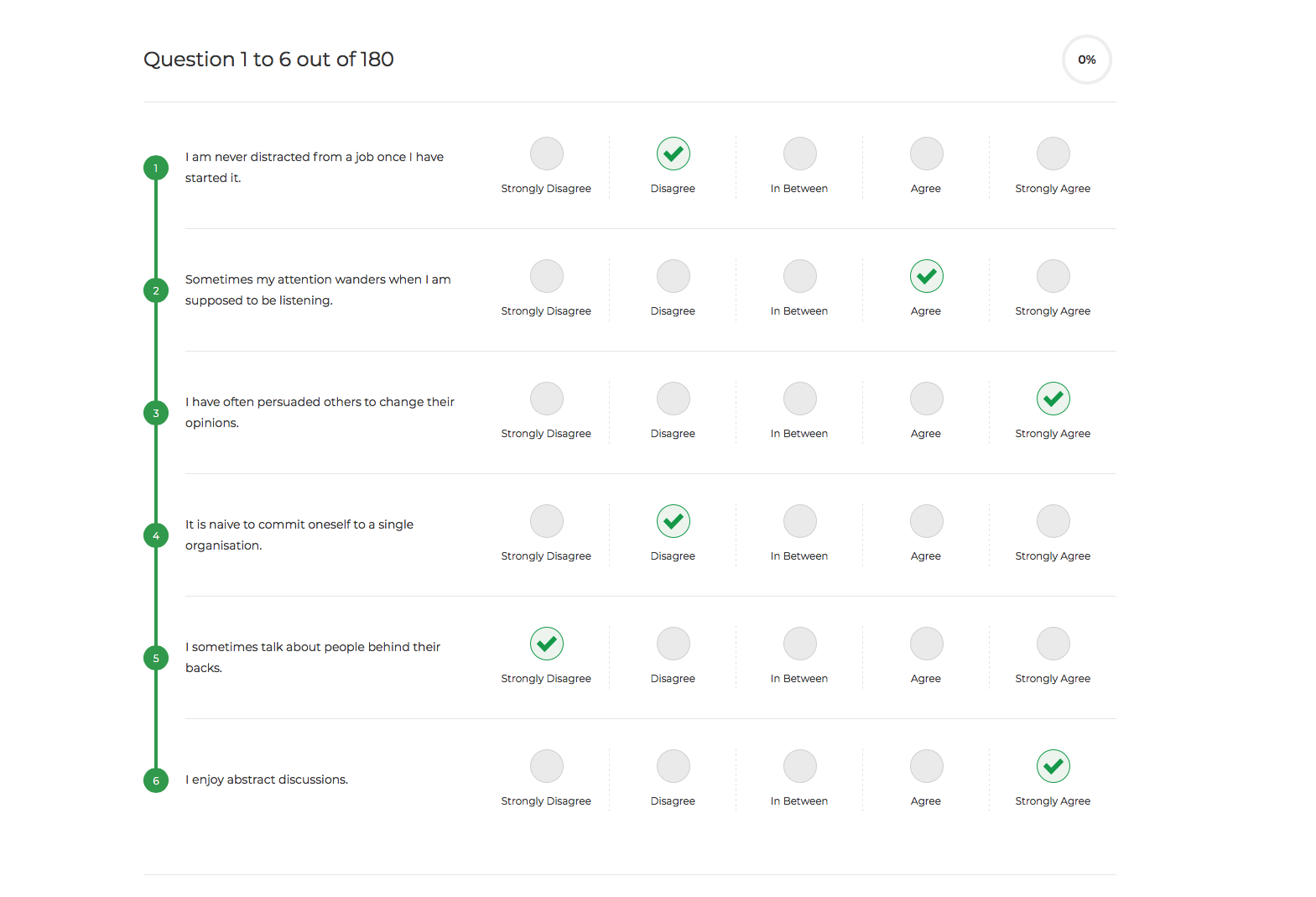Choose In Between for persuaded others question
This screenshot has height=897, width=1316.
799,399
